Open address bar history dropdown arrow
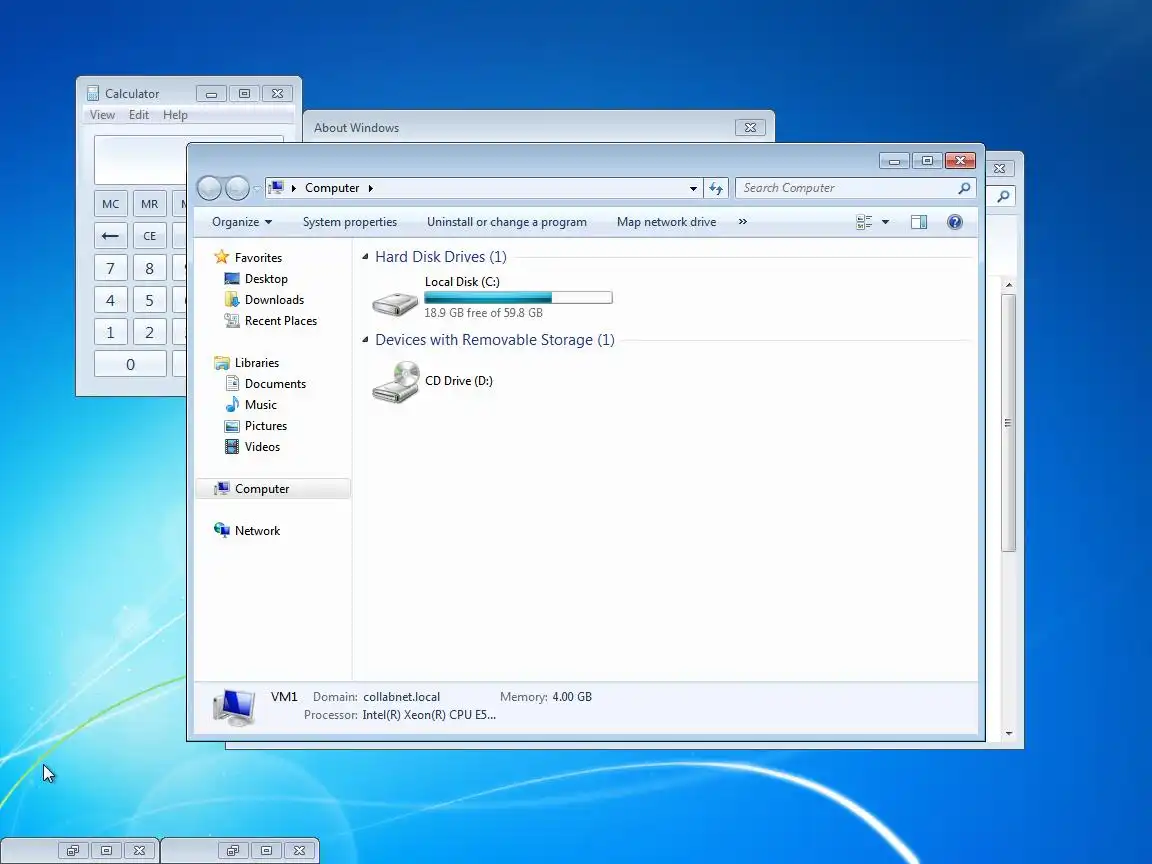The height and width of the screenshot is (864, 1152). tap(693, 188)
